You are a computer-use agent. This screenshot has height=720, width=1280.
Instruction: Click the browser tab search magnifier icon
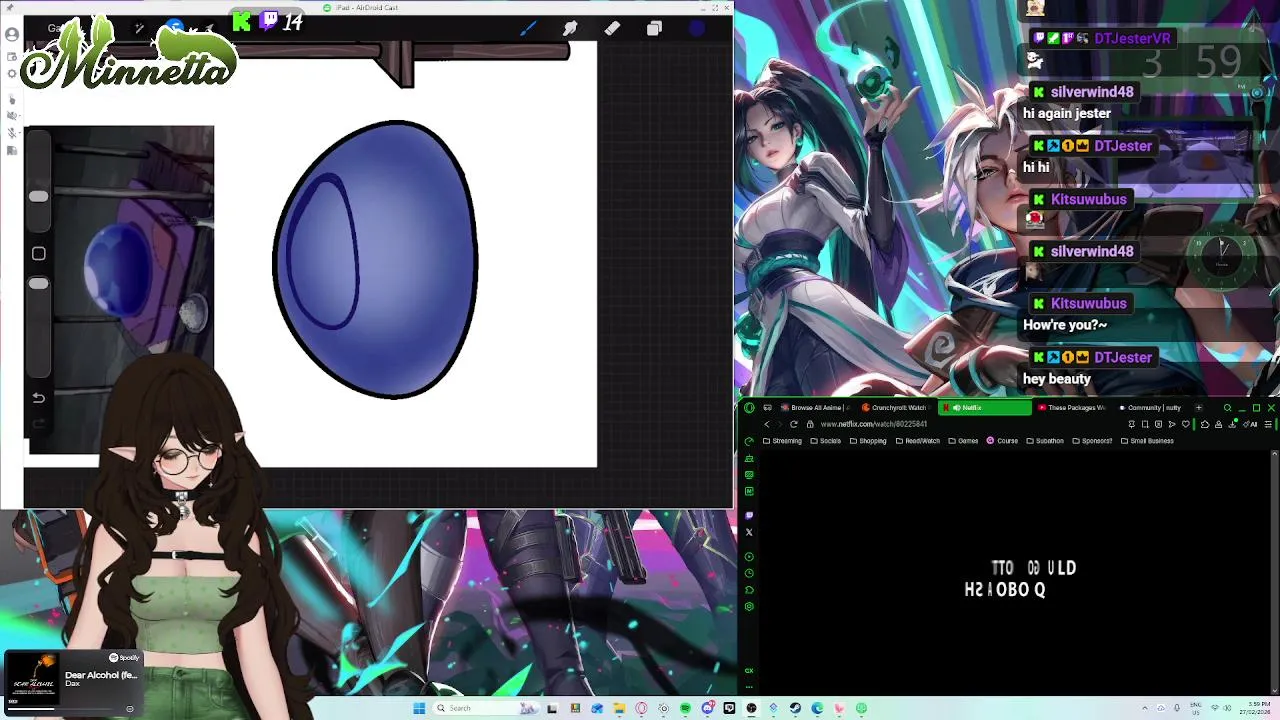pos(1227,408)
